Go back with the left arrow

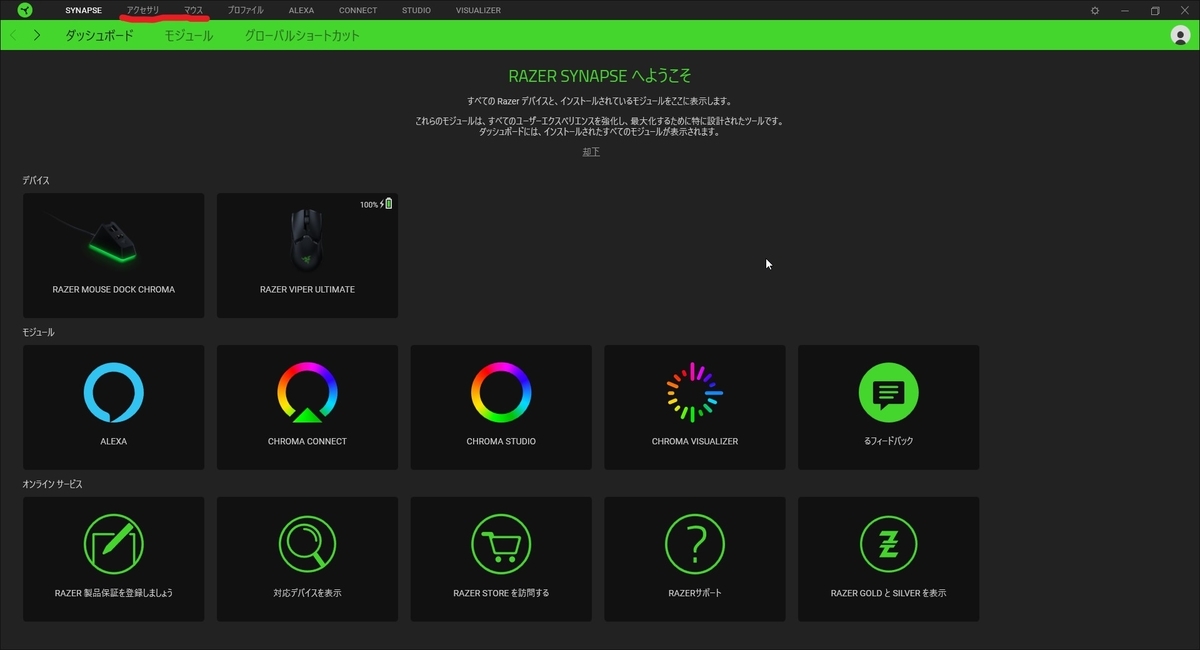coord(13,35)
